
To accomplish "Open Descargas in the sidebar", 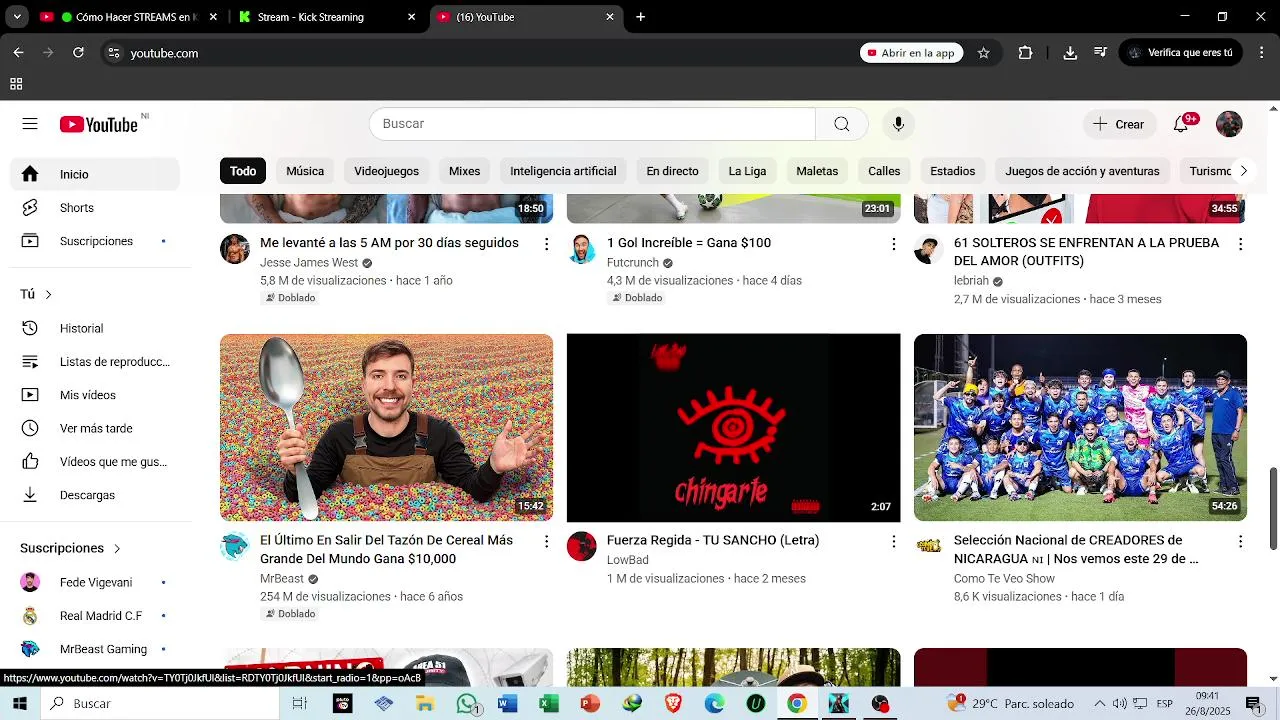I will 96,495.
